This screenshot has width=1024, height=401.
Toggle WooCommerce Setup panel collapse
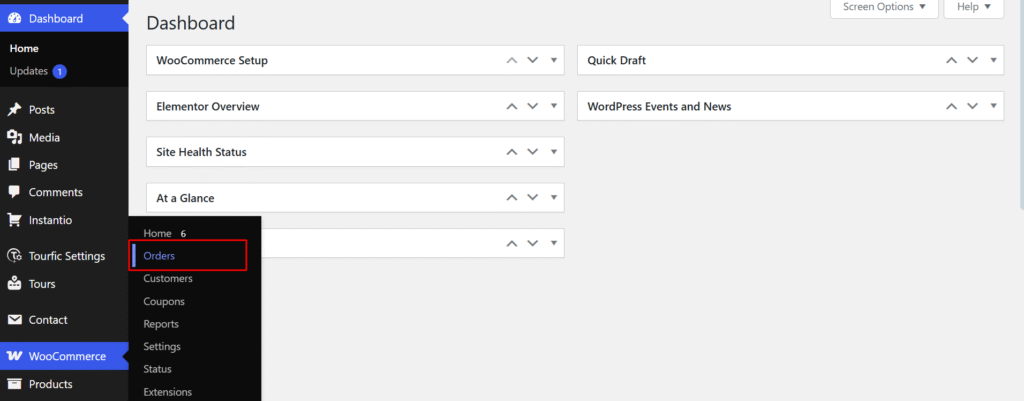554,60
